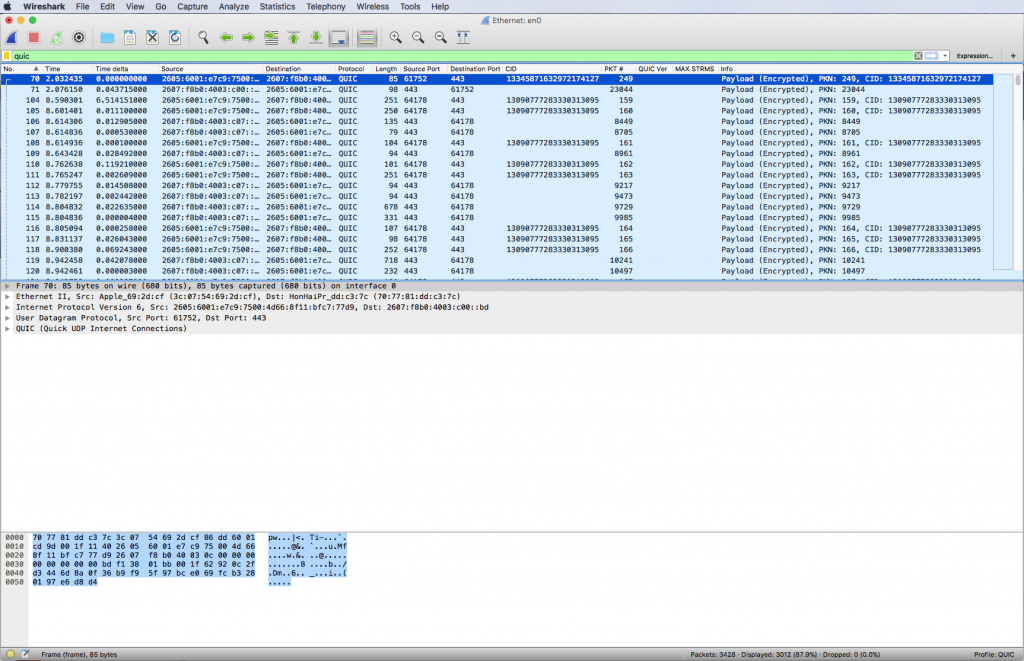Open the Statistics menu
The width and height of the screenshot is (1024, 661).
click(277, 7)
